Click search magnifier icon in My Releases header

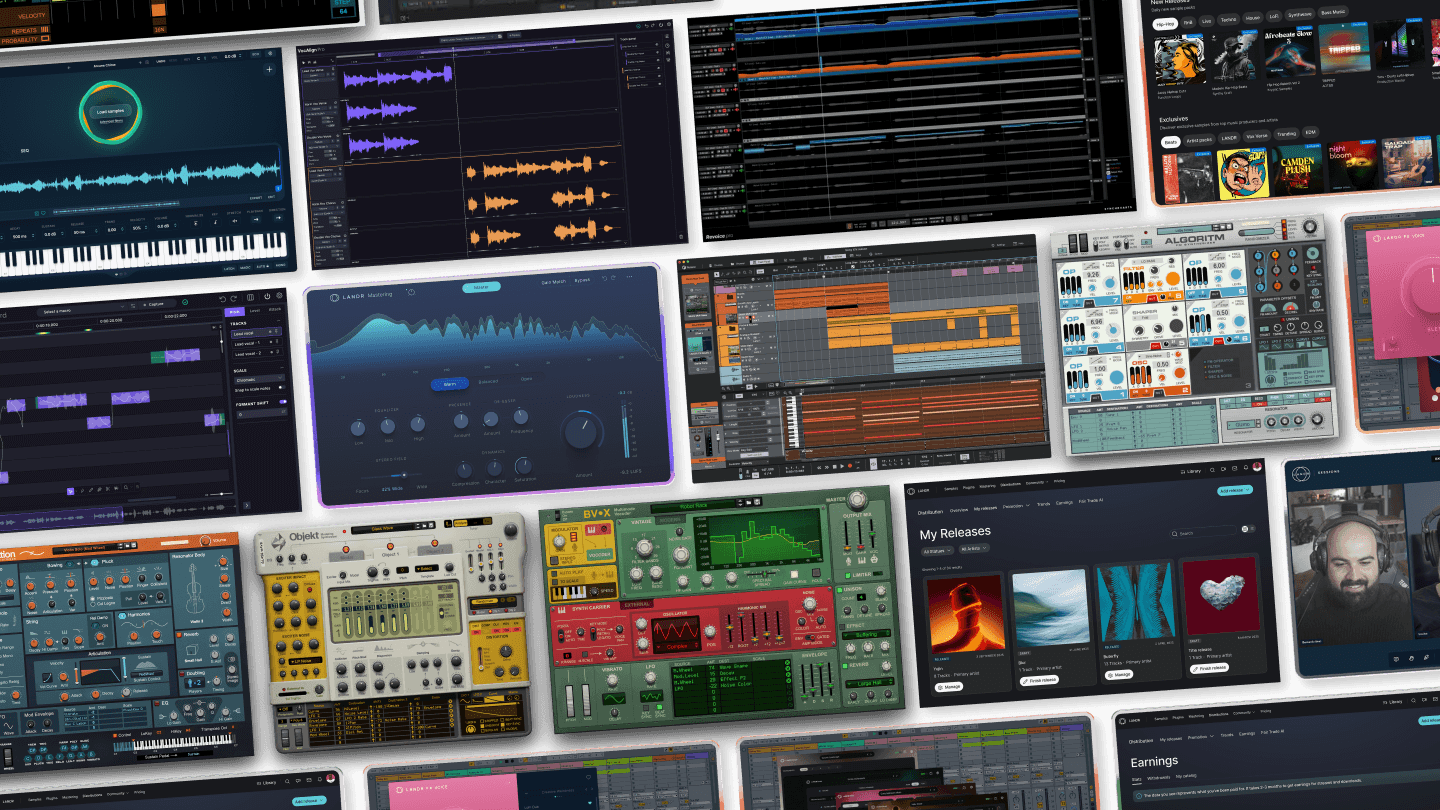click(x=1212, y=470)
